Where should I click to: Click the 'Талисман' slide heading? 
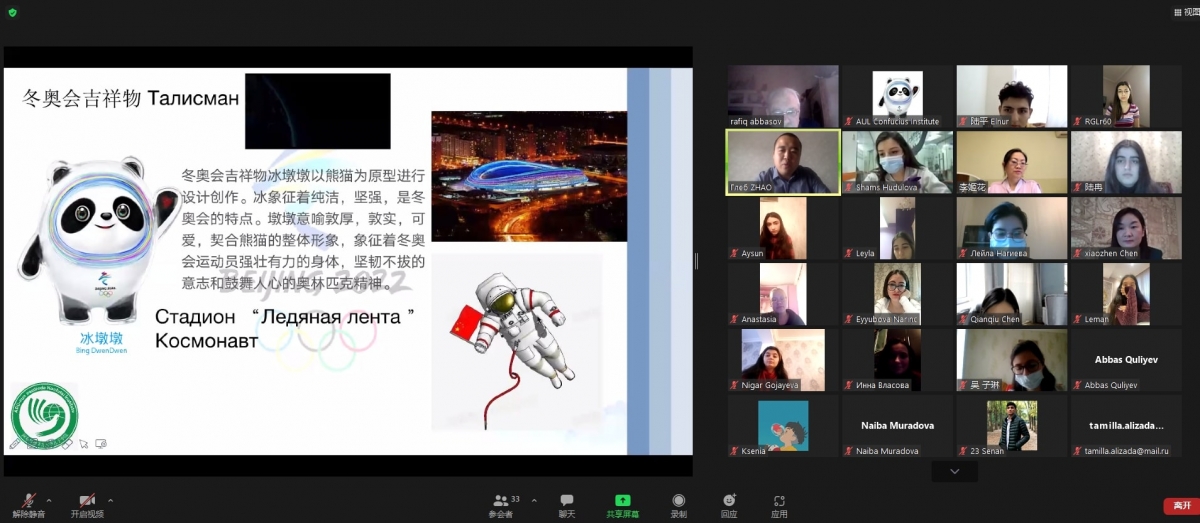[193, 98]
